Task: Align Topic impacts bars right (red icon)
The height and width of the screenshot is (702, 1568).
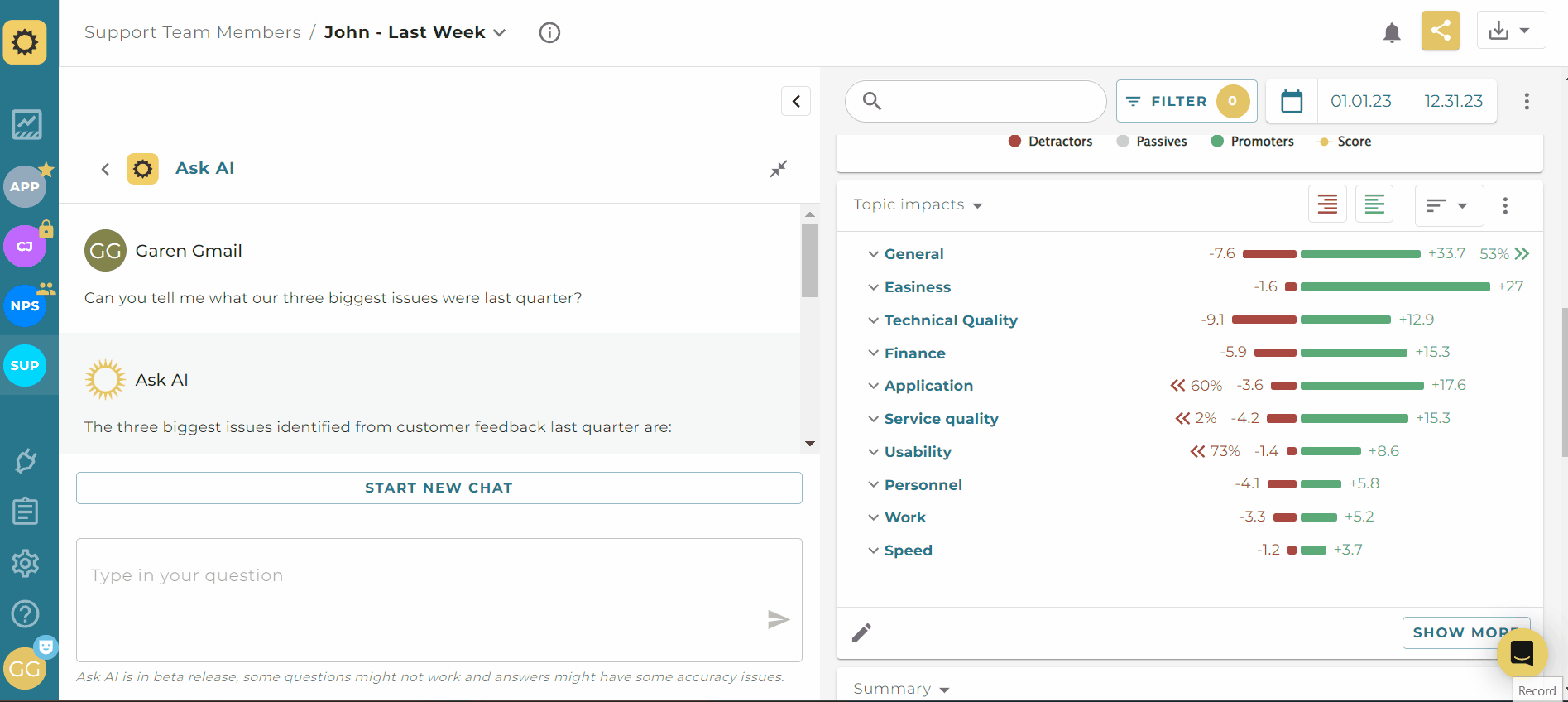Action: (x=1327, y=204)
